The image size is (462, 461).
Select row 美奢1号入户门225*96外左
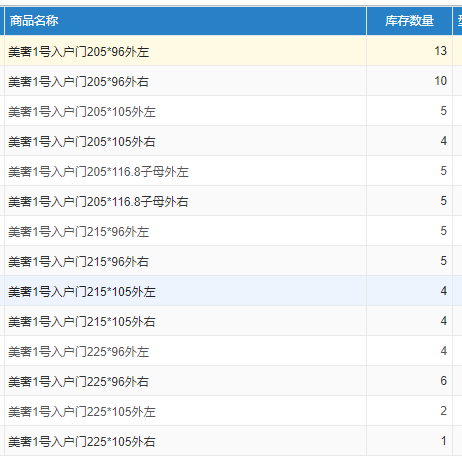[x=231, y=351]
